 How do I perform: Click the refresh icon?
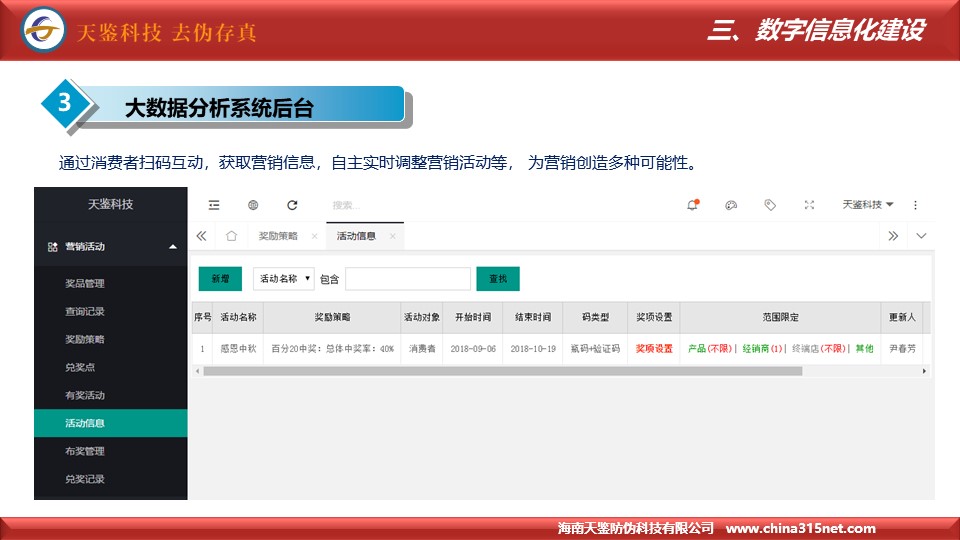[292, 205]
